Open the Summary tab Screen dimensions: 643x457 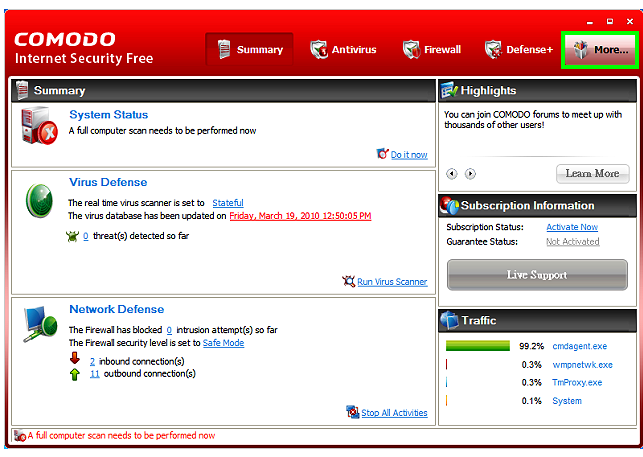(249, 49)
